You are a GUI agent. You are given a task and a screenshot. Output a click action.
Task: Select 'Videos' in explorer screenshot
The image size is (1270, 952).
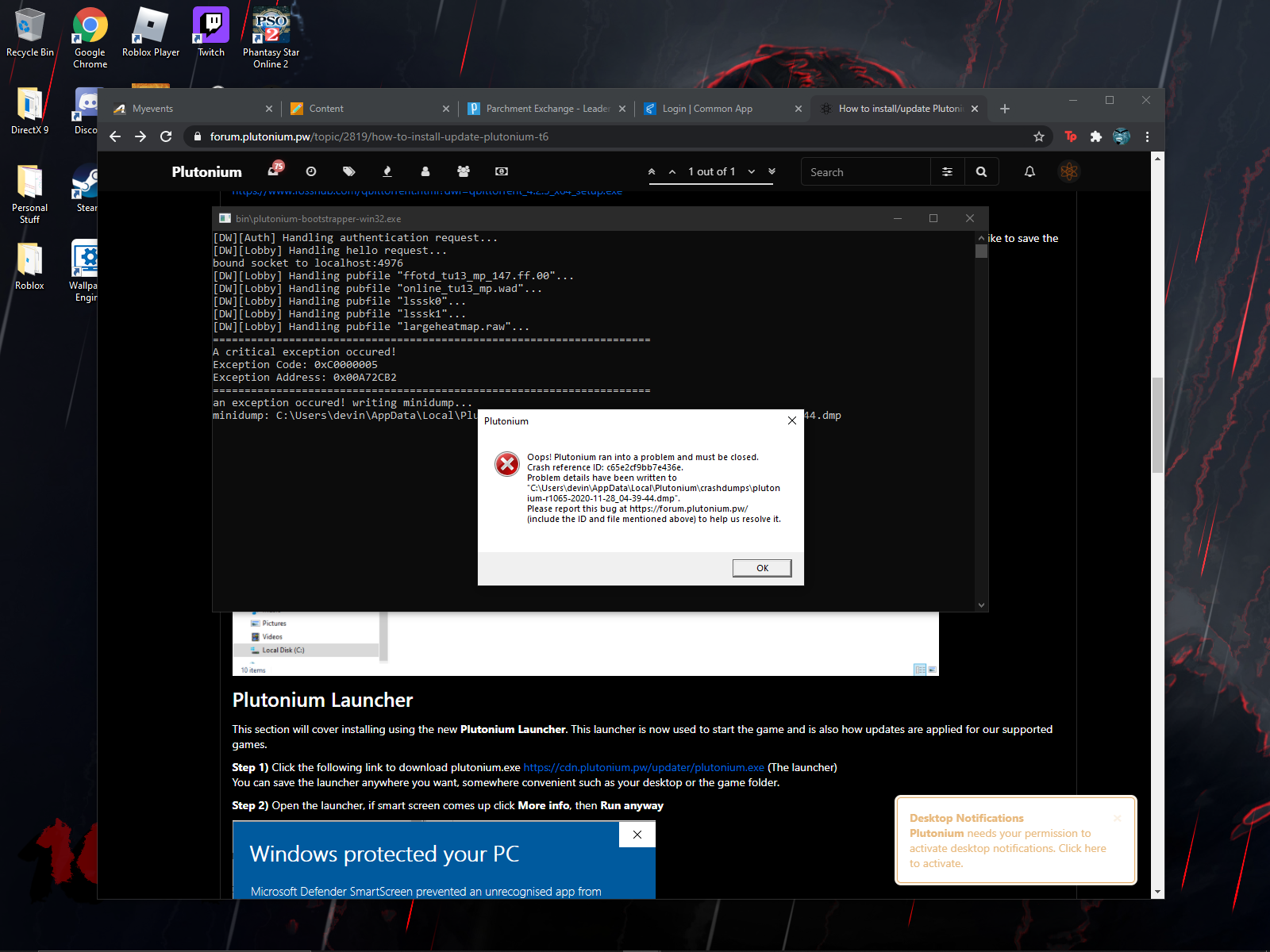[272, 636]
